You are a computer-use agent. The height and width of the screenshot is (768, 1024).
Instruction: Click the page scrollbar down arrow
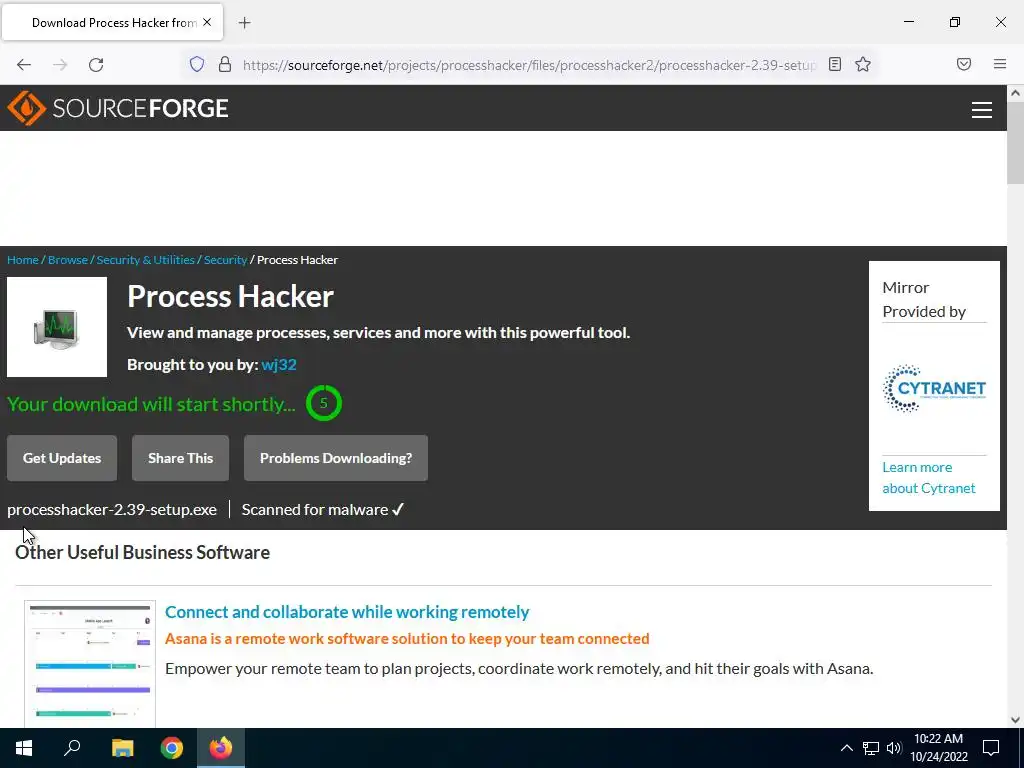[x=1016, y=720]
